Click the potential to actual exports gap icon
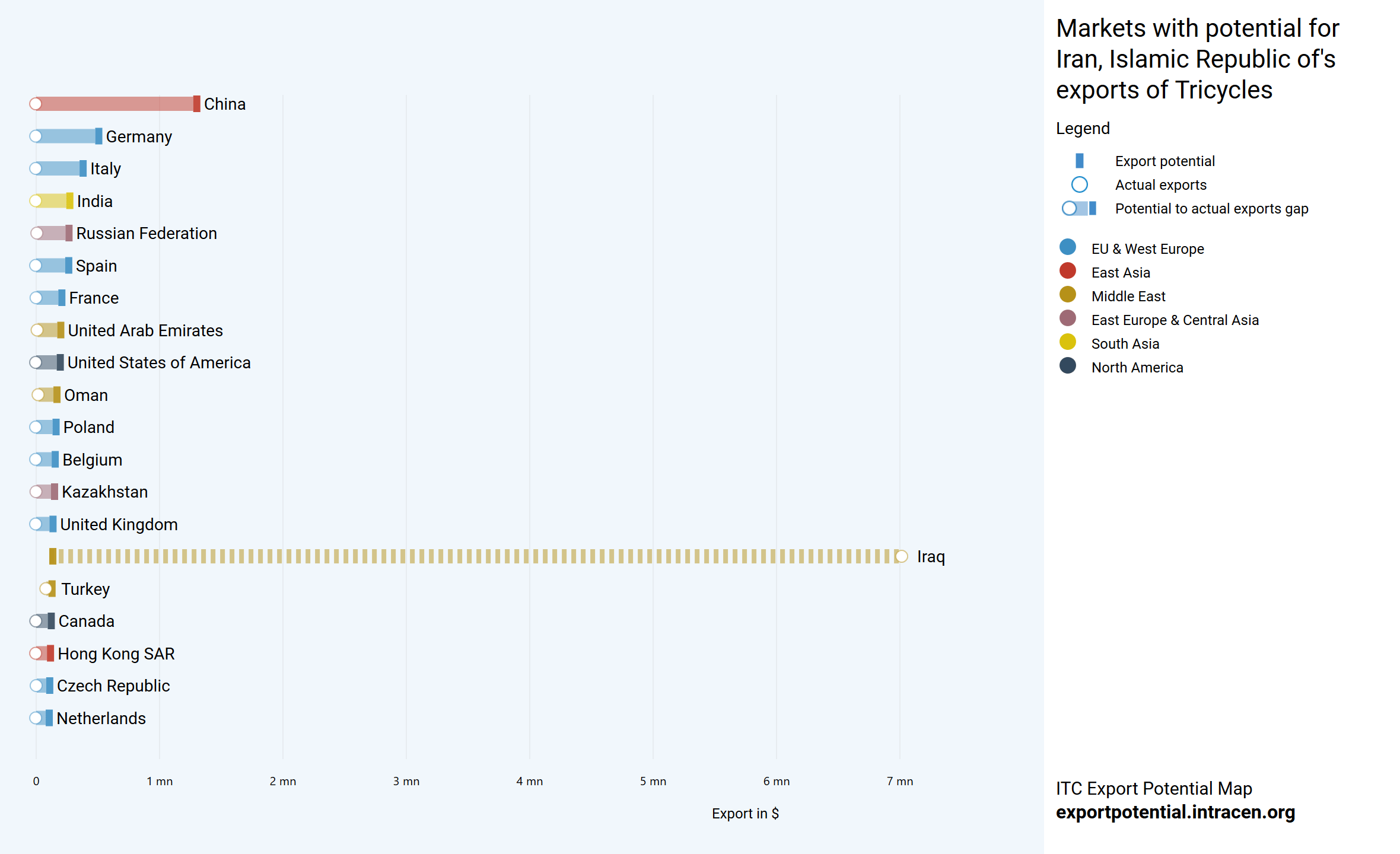Screen dimensions: 1400x854 point(1079,208)
